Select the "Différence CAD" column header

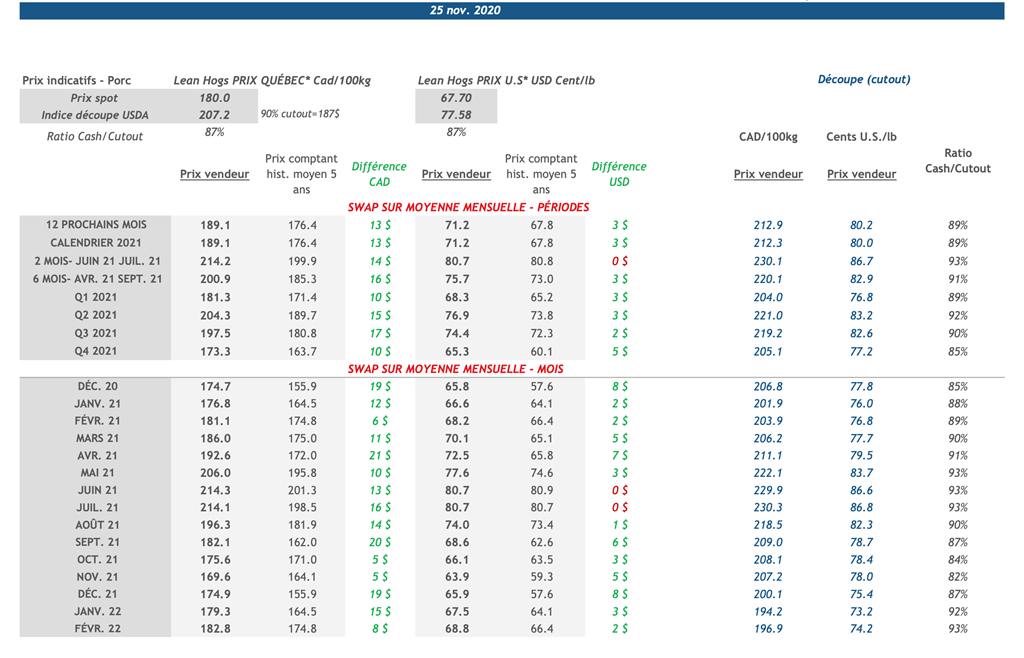[x=379, y=174]
